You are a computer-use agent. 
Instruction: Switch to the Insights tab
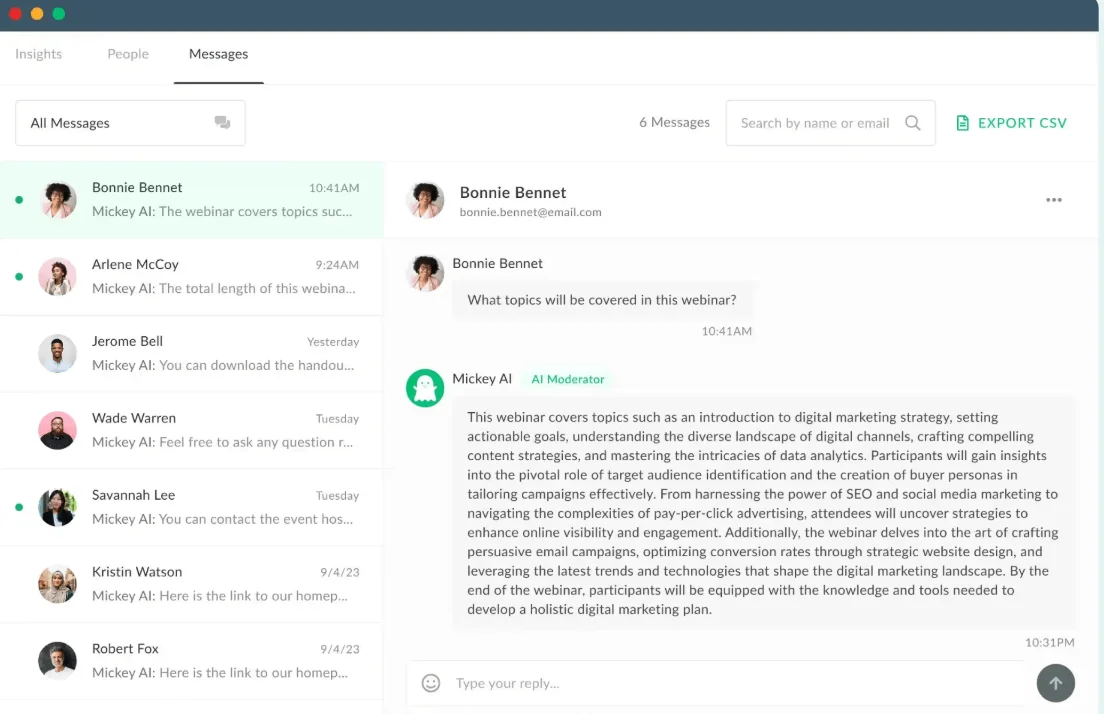37,54
